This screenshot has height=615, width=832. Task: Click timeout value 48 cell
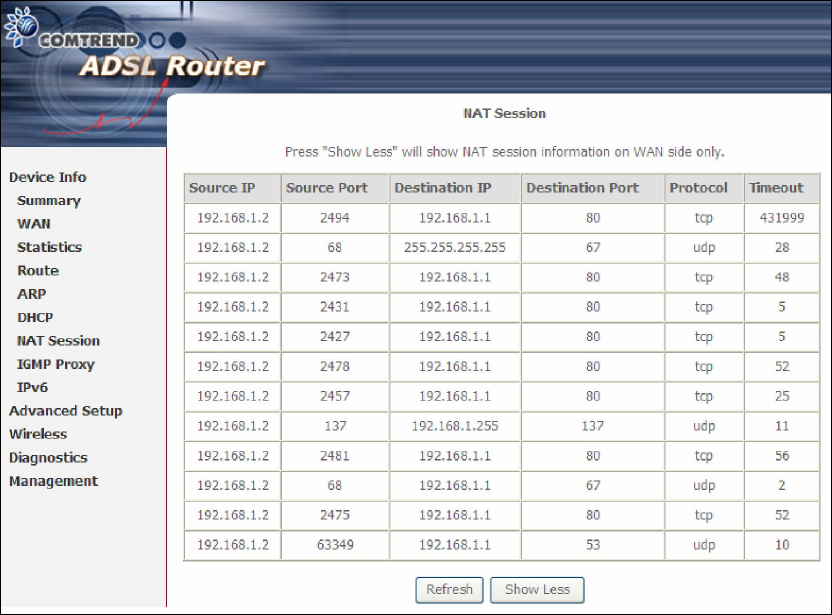click(782, 277)
